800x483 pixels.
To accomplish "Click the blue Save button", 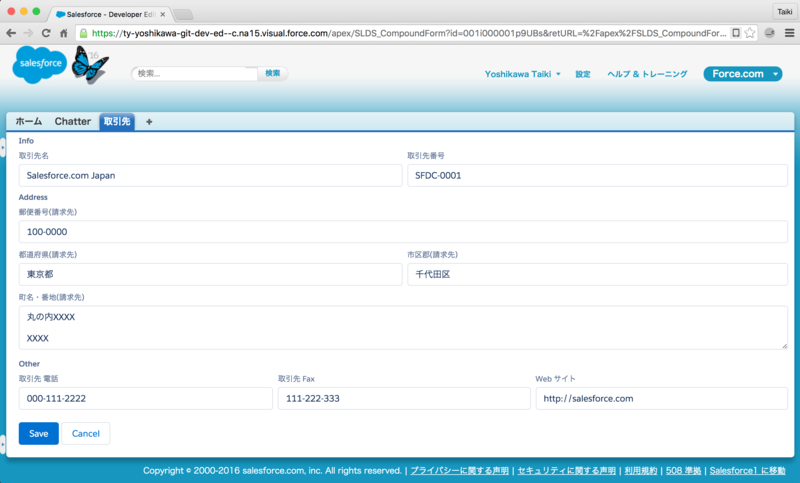I will coord(39,434).
